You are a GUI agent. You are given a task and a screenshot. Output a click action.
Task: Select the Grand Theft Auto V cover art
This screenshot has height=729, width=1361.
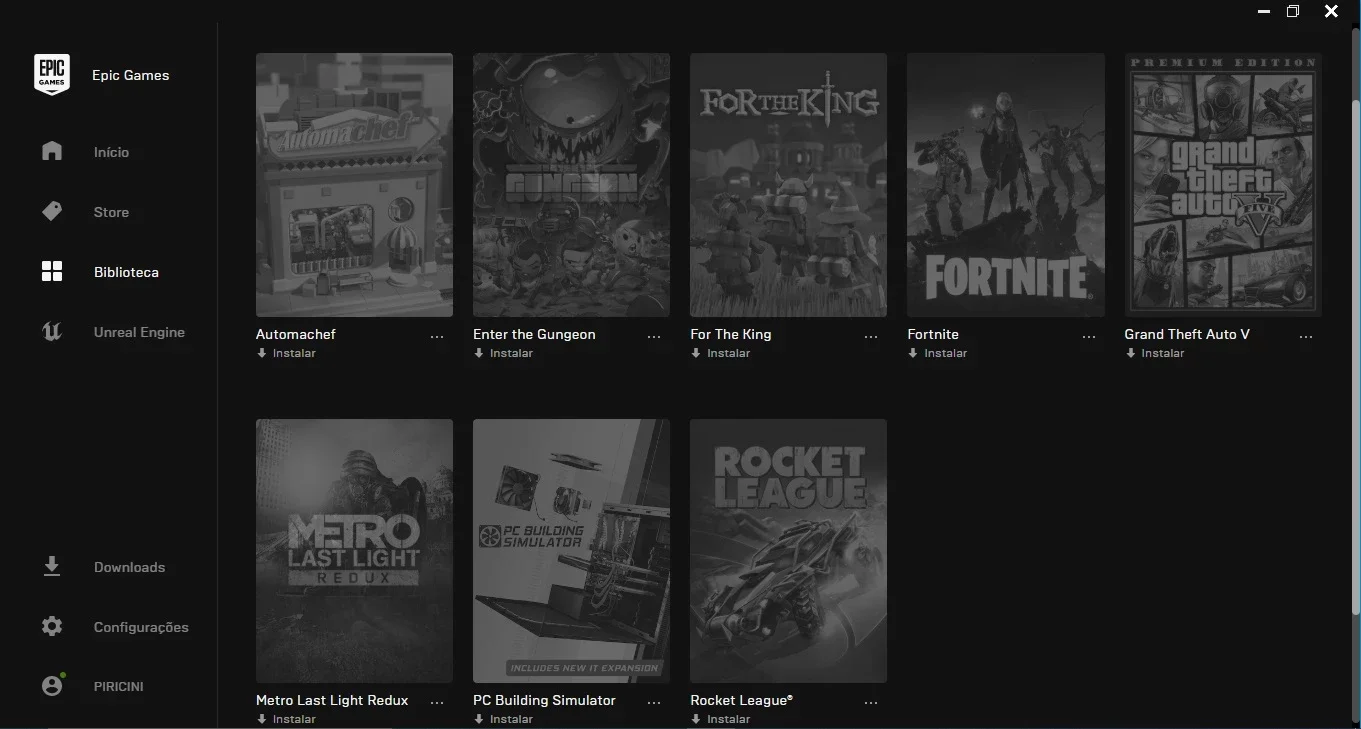click(x=1223, y=185)
